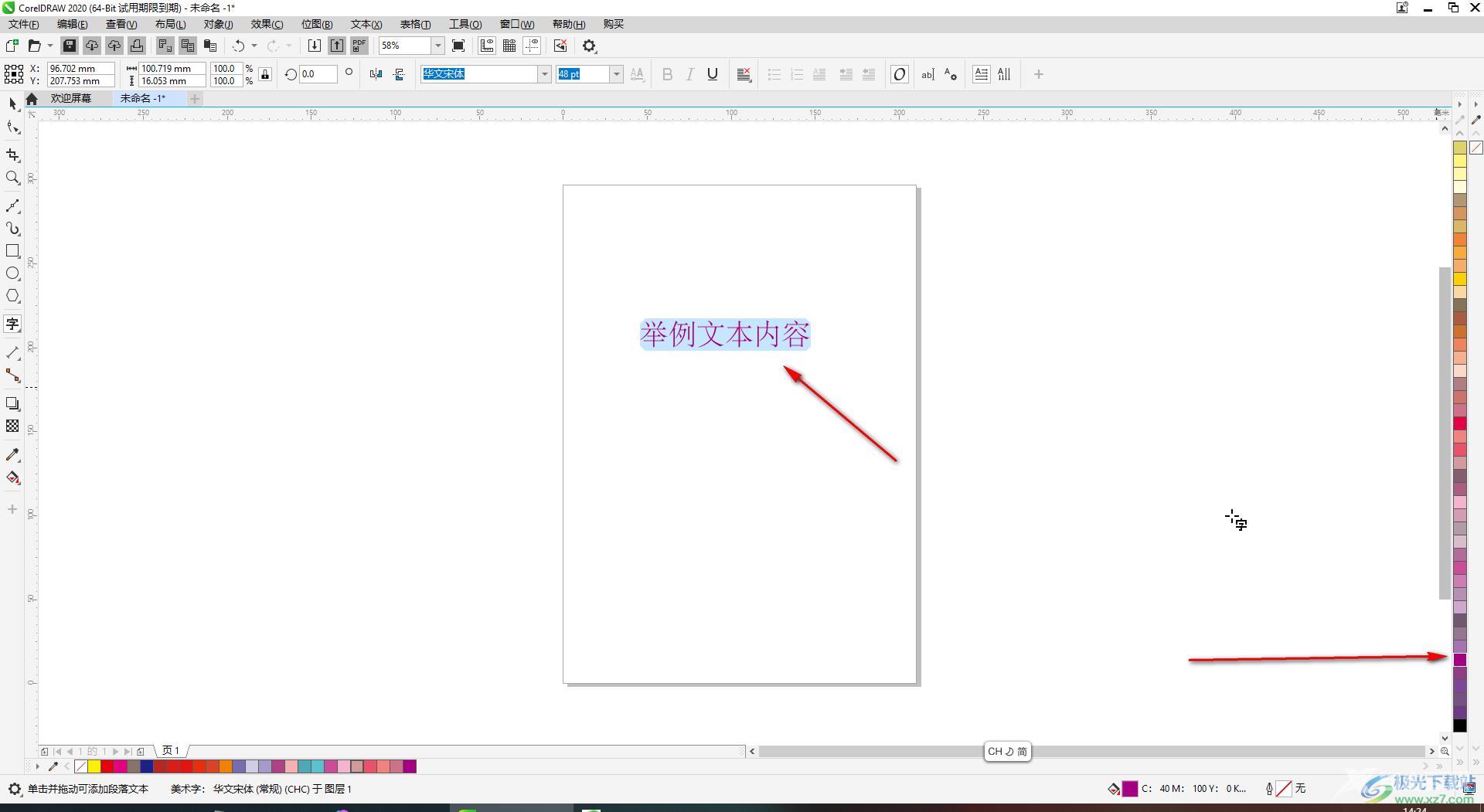Pick the yellow swatch in document palette
This screenshot has width=1484, height=812.
[94, 766]
